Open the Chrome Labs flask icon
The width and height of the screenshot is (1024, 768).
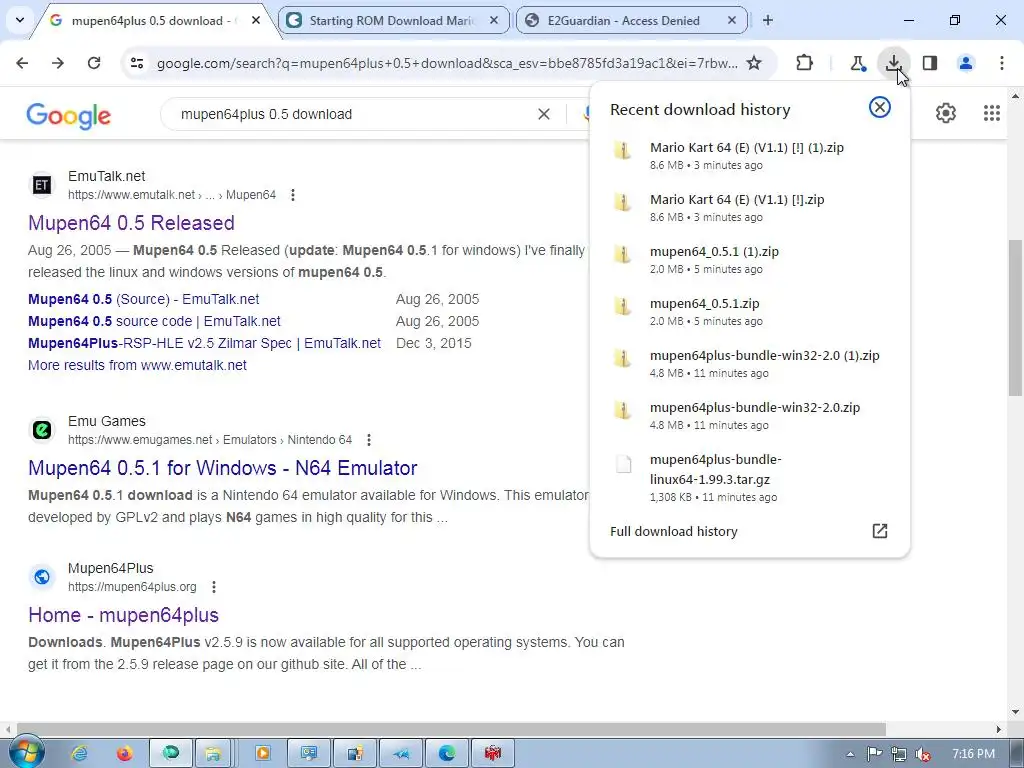857,63
